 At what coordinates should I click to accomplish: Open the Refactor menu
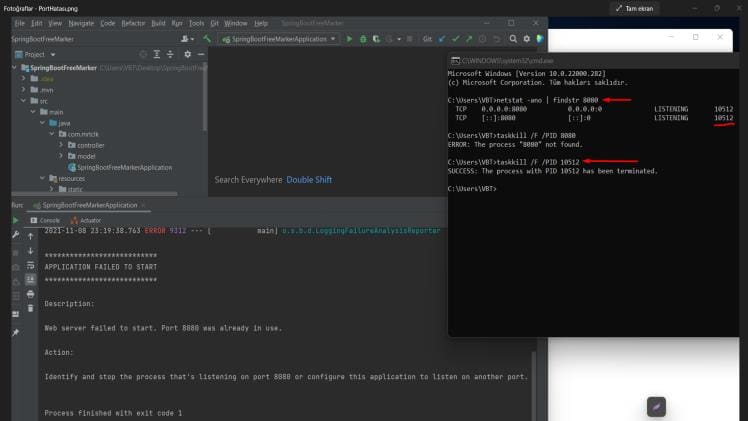pos(133,22)
